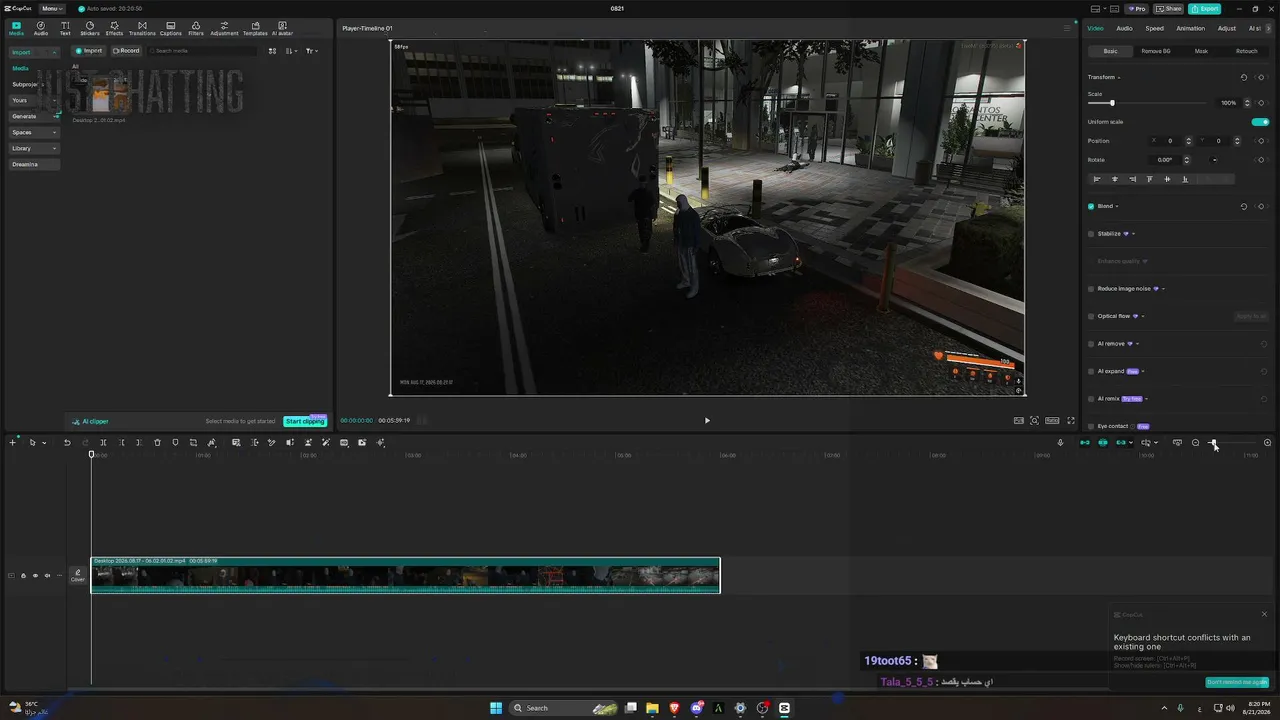Open the AI avatar tab
Screen dimensions: 1280x720
pyautogui.click(x=282, y=28)
